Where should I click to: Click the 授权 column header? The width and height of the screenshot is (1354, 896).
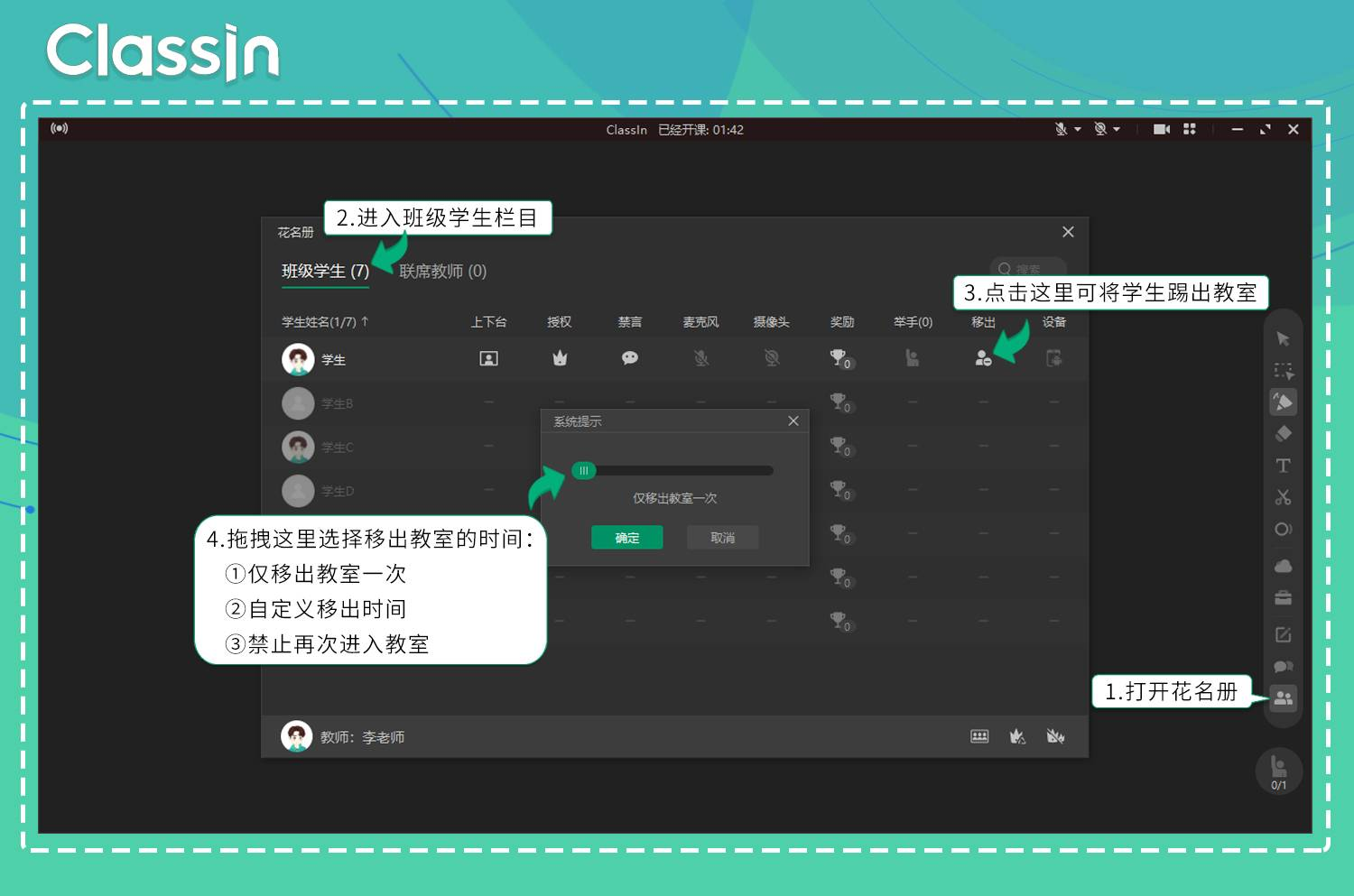click(560, 322)
